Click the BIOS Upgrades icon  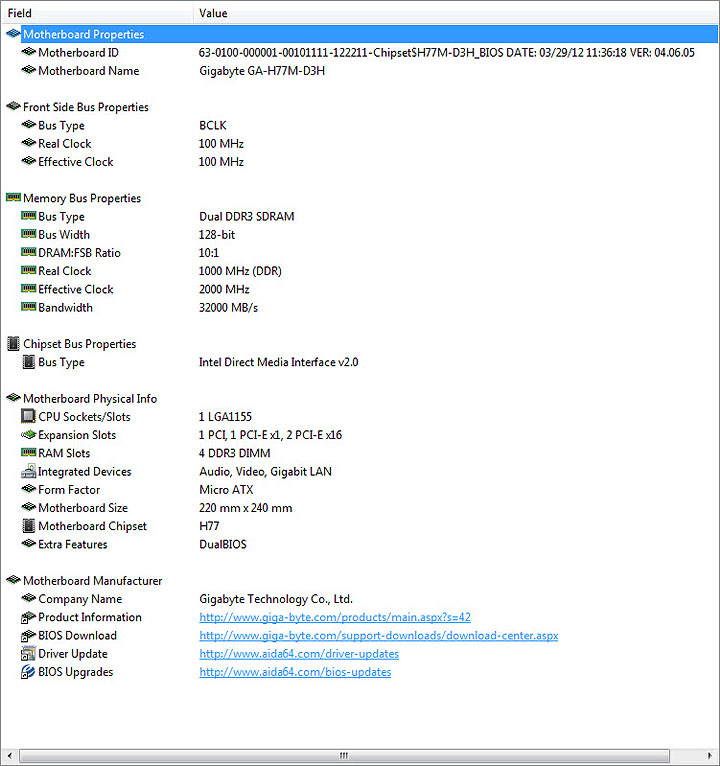[x=28, y=672]
